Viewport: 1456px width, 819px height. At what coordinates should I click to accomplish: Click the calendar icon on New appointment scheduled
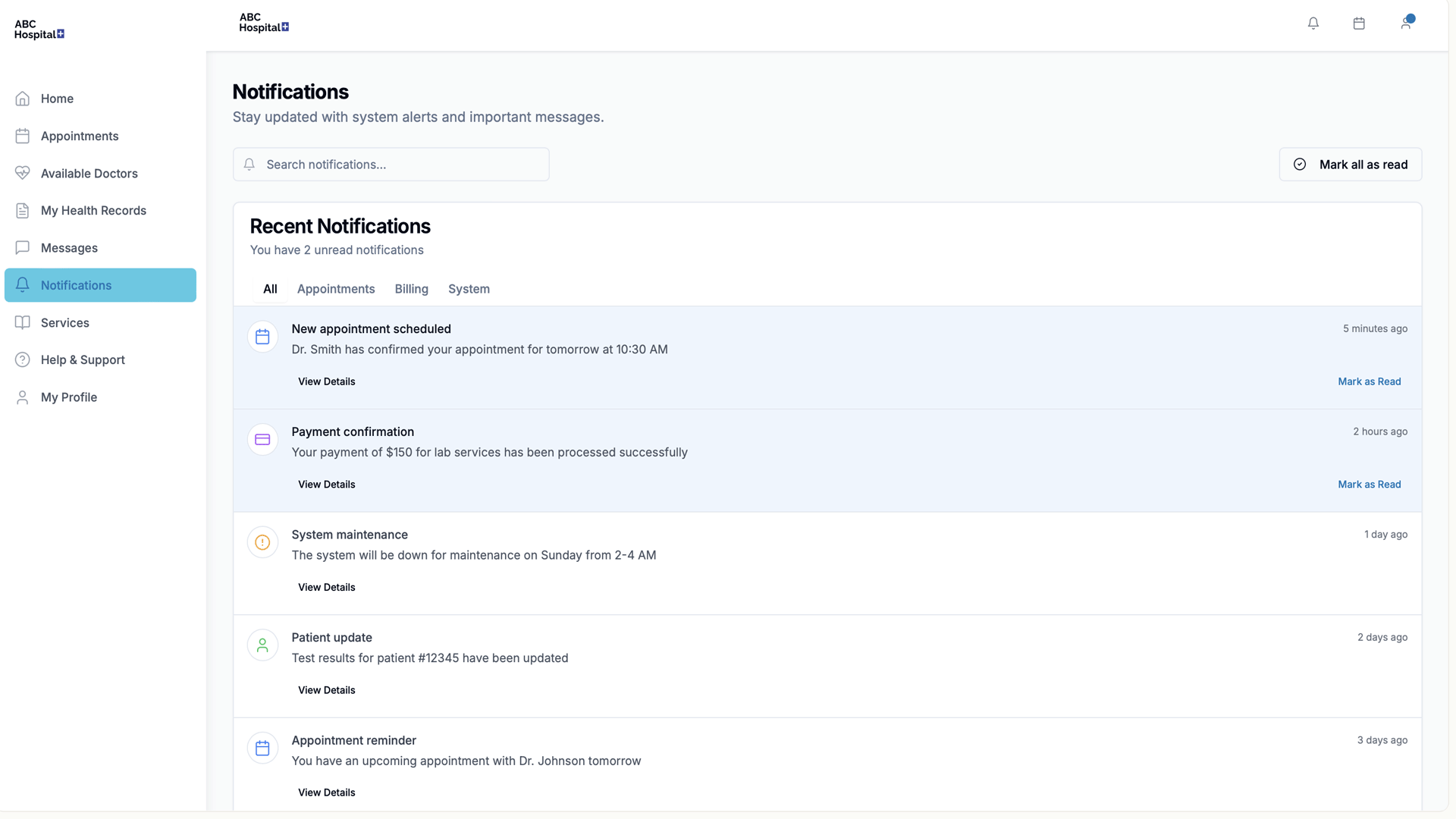click(262, 336)
